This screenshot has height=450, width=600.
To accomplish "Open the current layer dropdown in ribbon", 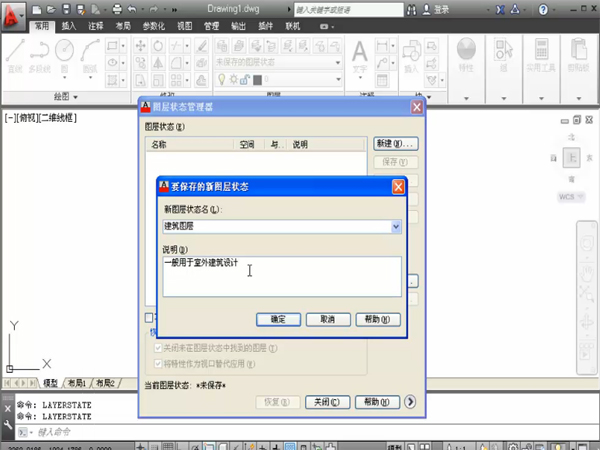I will click(x=338, y=79).
